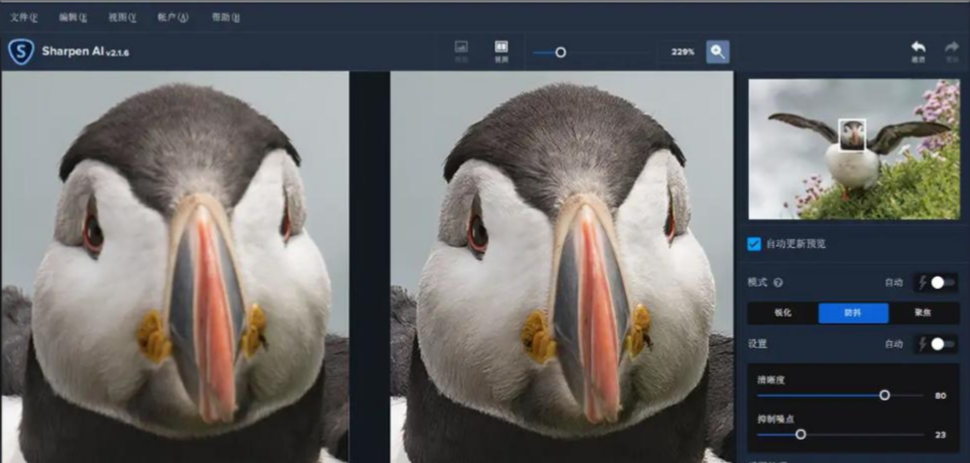
Task: Open the 帮助 menu
Action: 226,17
